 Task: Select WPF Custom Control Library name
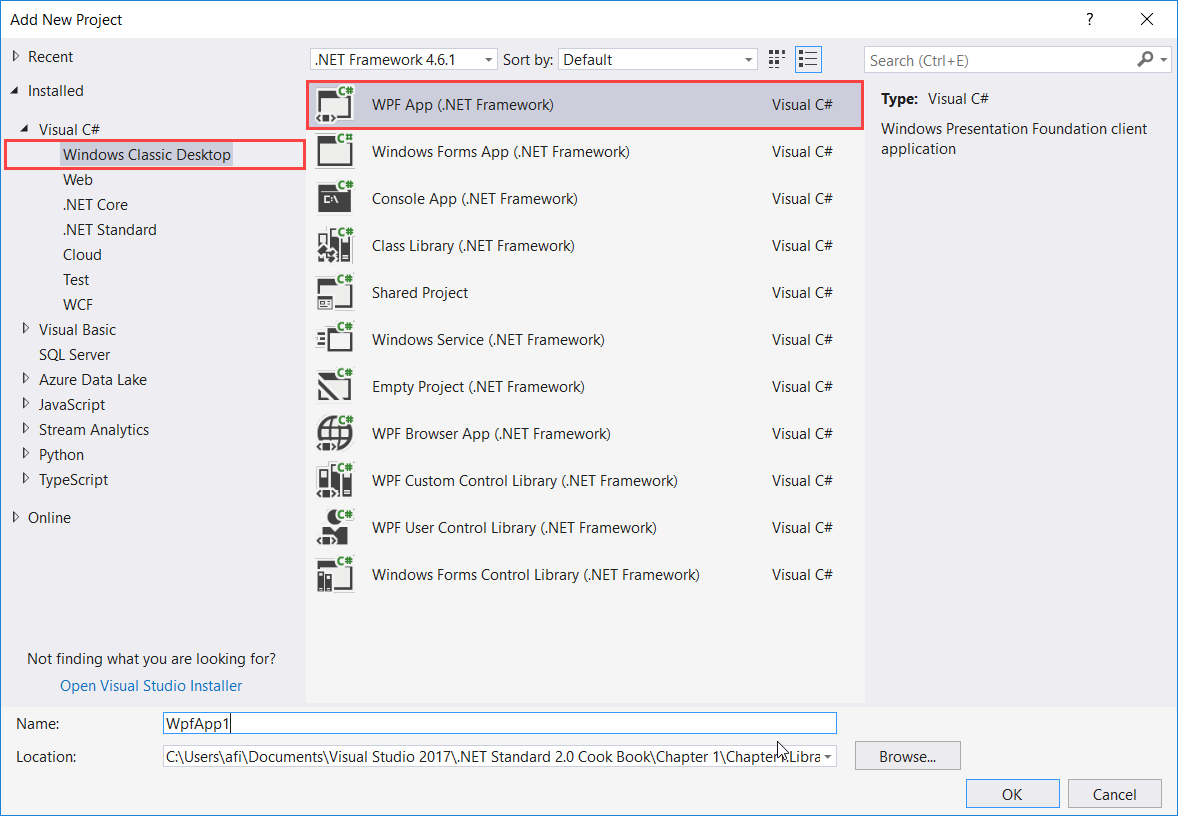[x=525, y=480]
